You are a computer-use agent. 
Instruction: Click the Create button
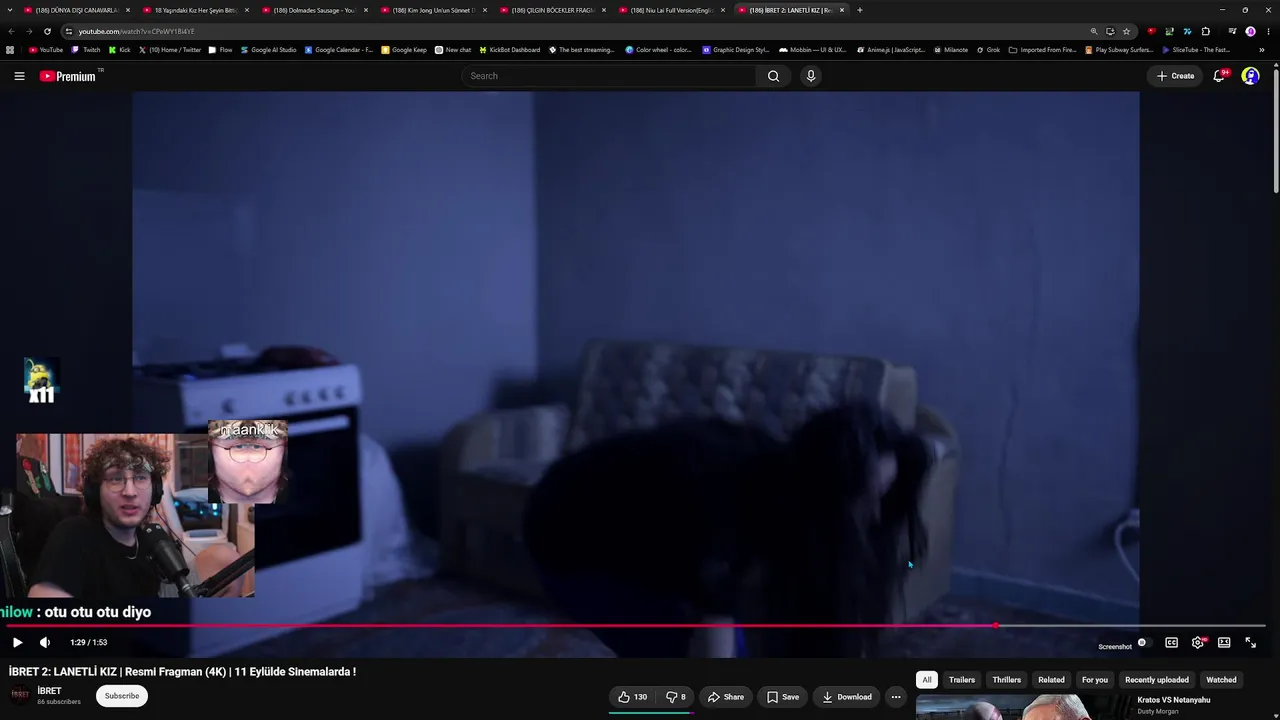(x=1175, y=76)
